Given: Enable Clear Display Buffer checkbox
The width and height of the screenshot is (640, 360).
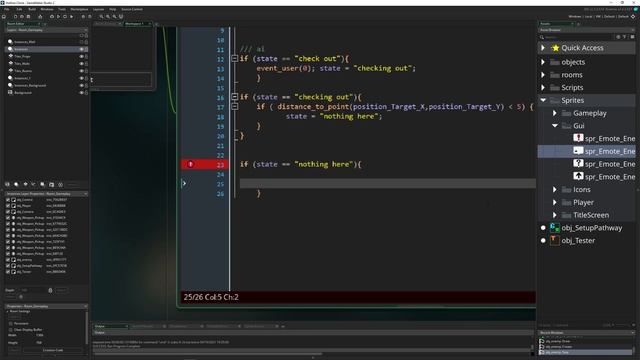Looking at the screenshot, I should 11,330.
